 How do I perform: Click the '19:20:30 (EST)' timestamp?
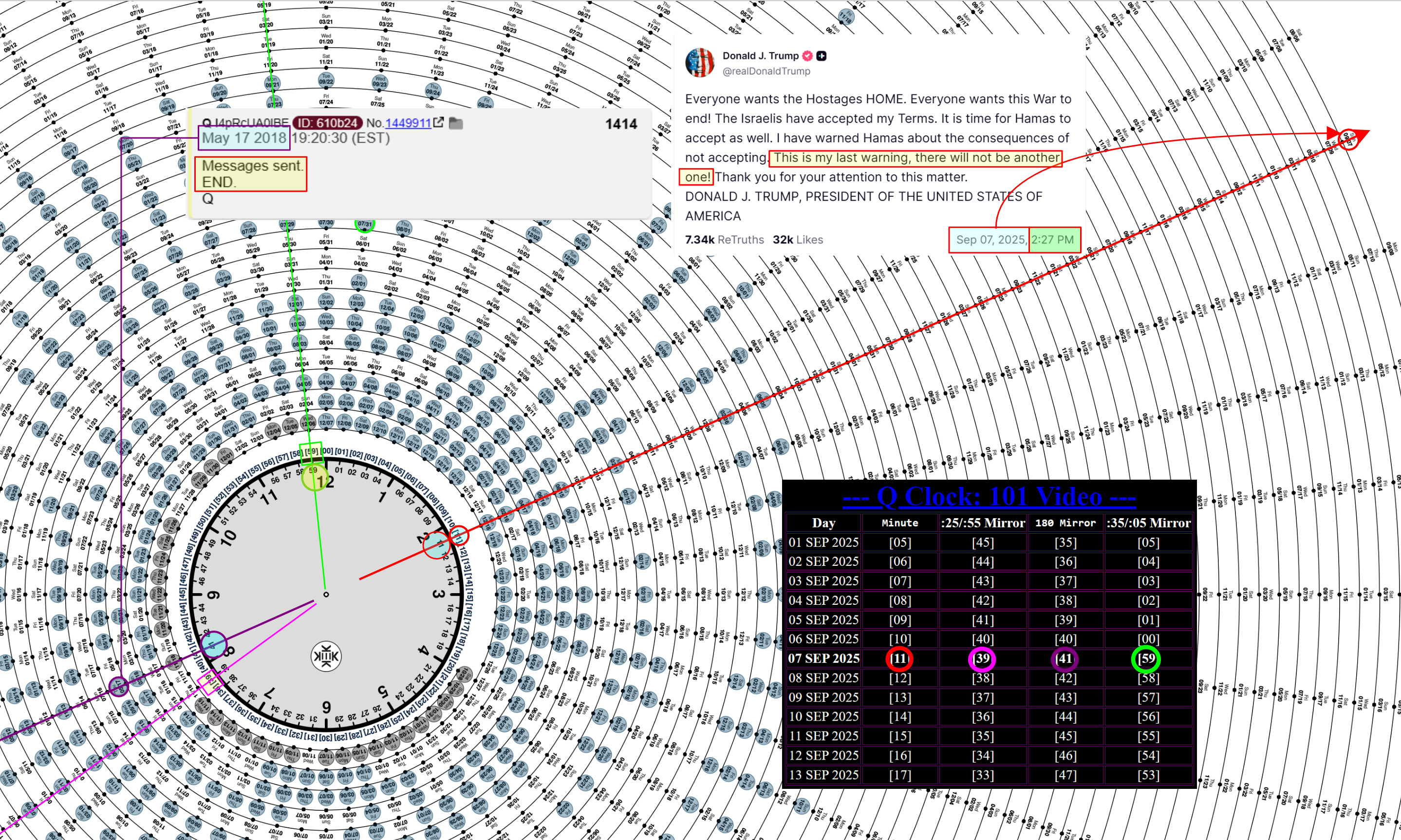pyautogui.click(x=341, y=137)
